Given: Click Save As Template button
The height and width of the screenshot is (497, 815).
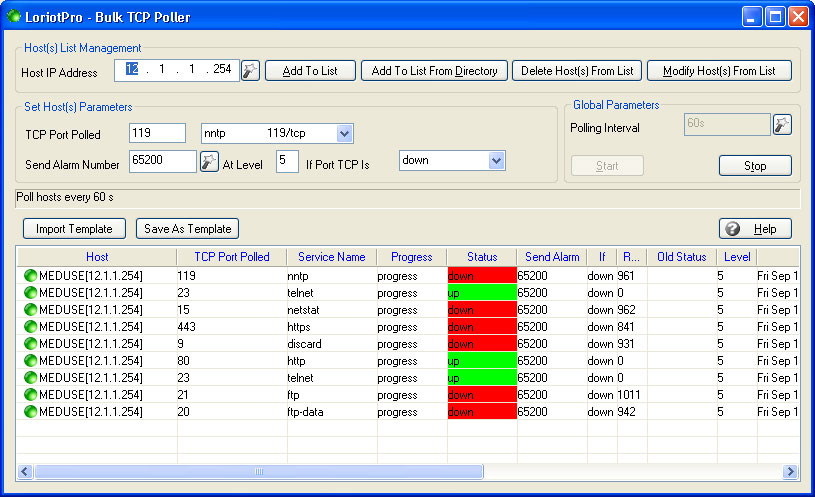Looking at the screenshot, I should pos(187,229).
